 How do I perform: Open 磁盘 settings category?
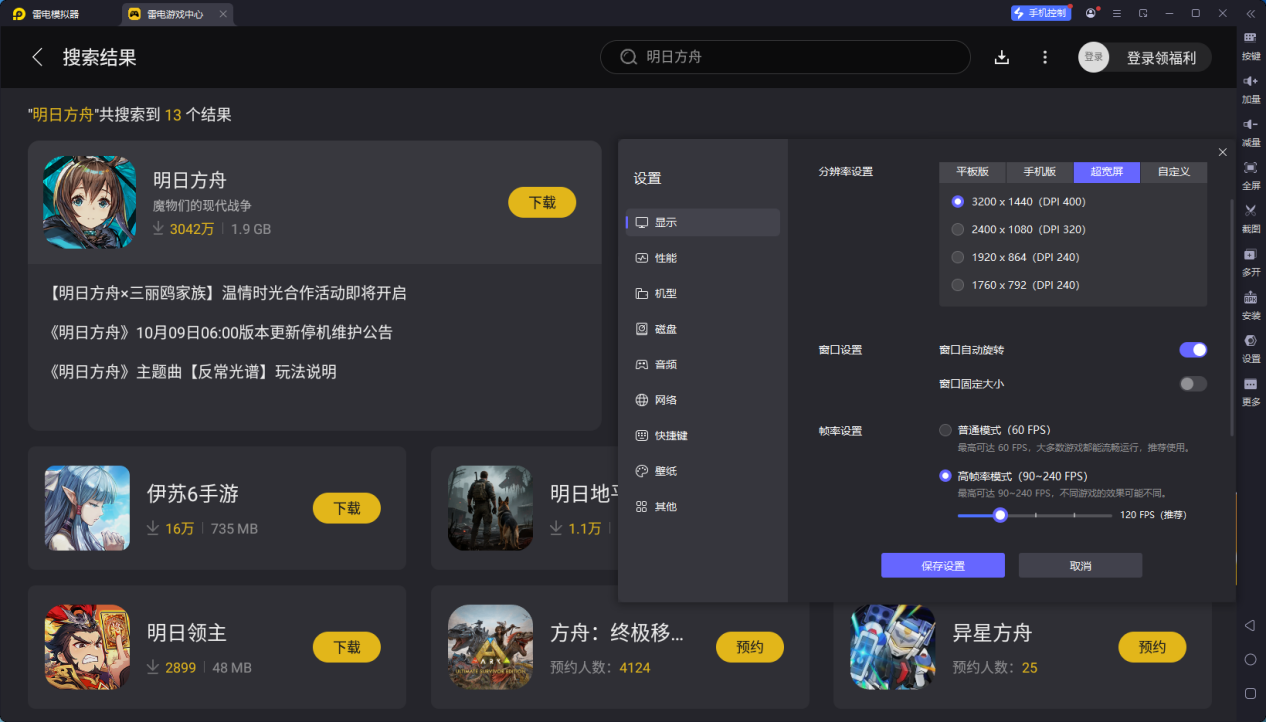coord(703,329)
